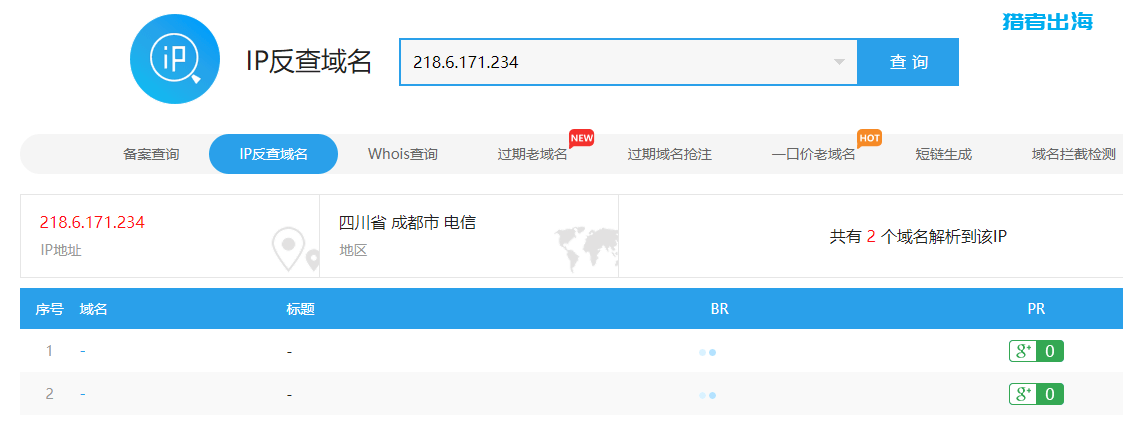This screenshot has height=444, width=1123.
Task: Open the 猎者出海 logo link
Action: pos(1048,21)
